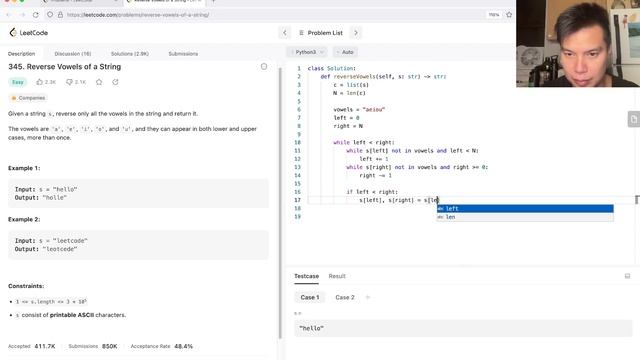The width and height of the screenshot is (640, 360).
Task: Click 'vowels = "aeiou"' code line
Action: click(x=359, y=109)
